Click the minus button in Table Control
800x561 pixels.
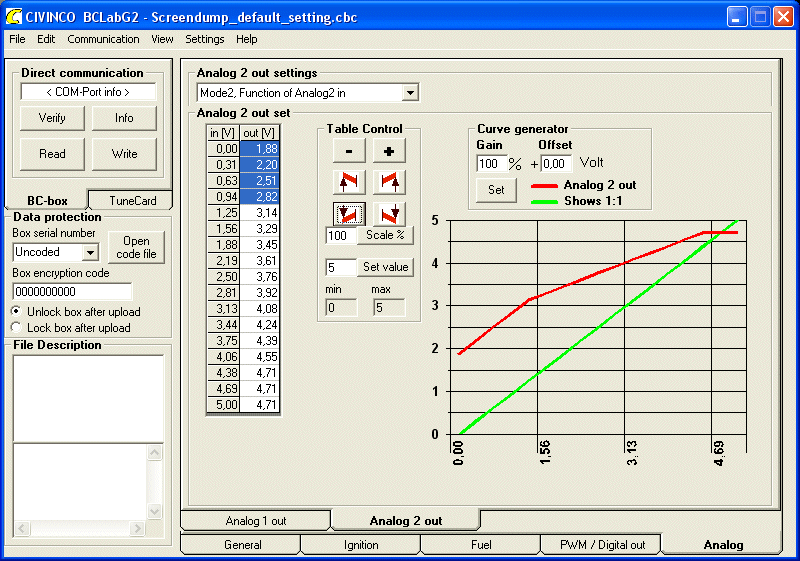[x=349, y=151]
